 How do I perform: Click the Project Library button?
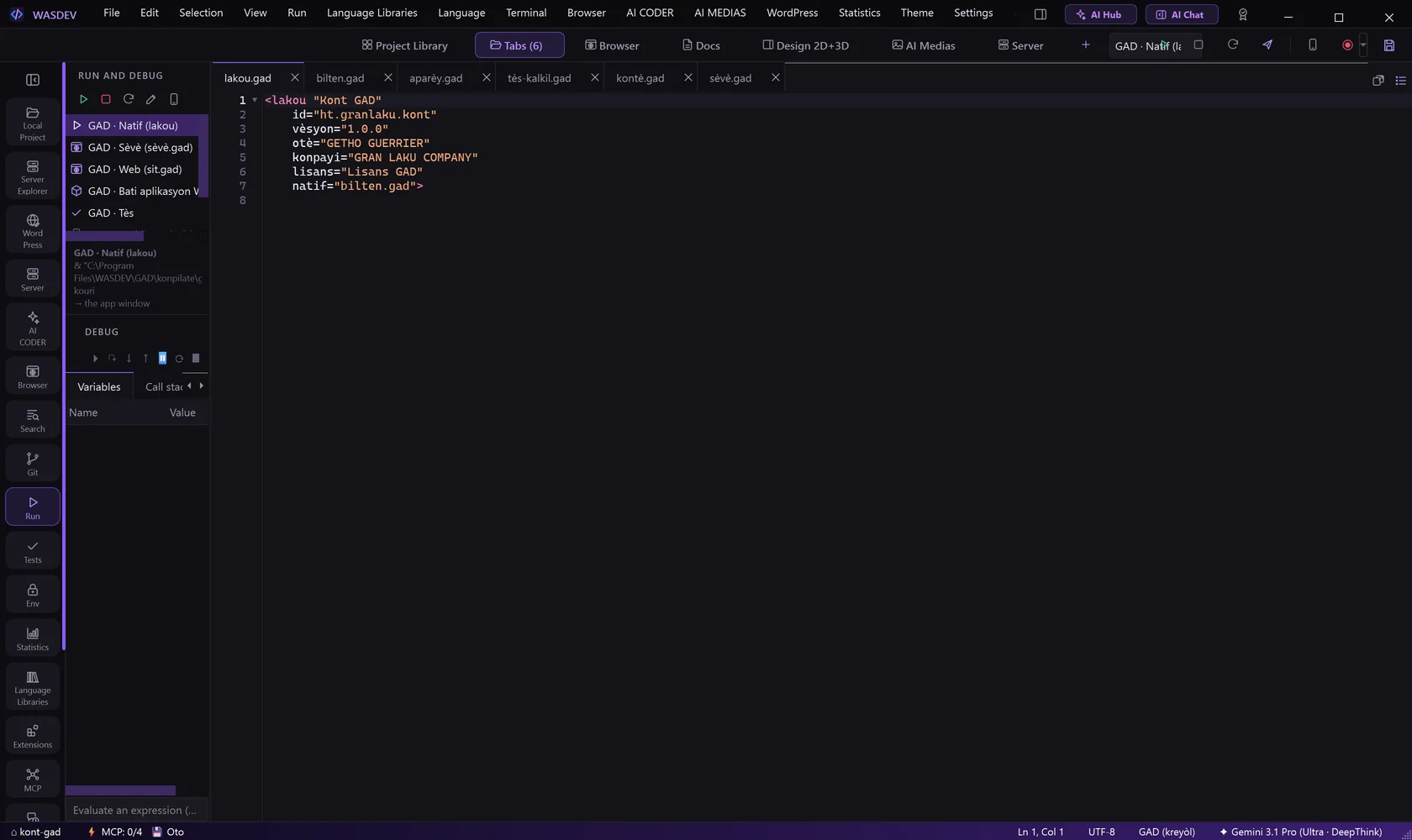point(405,45)
